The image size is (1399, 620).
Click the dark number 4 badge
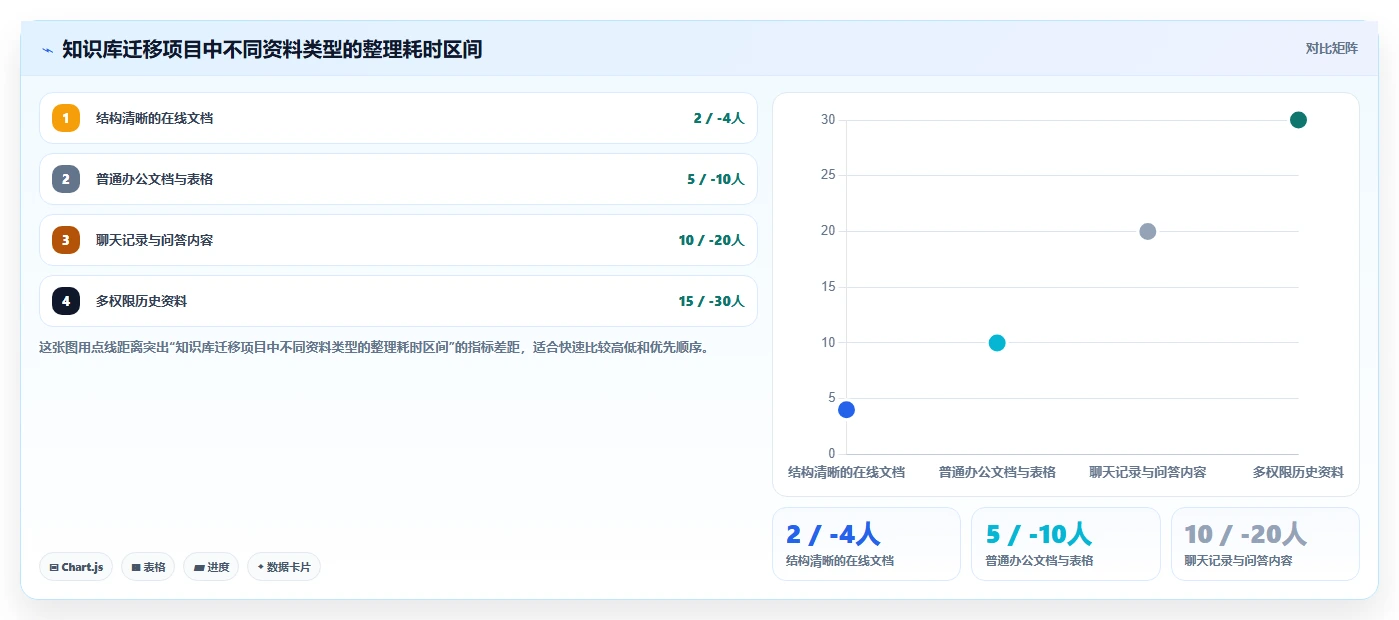tap(66, 301)
